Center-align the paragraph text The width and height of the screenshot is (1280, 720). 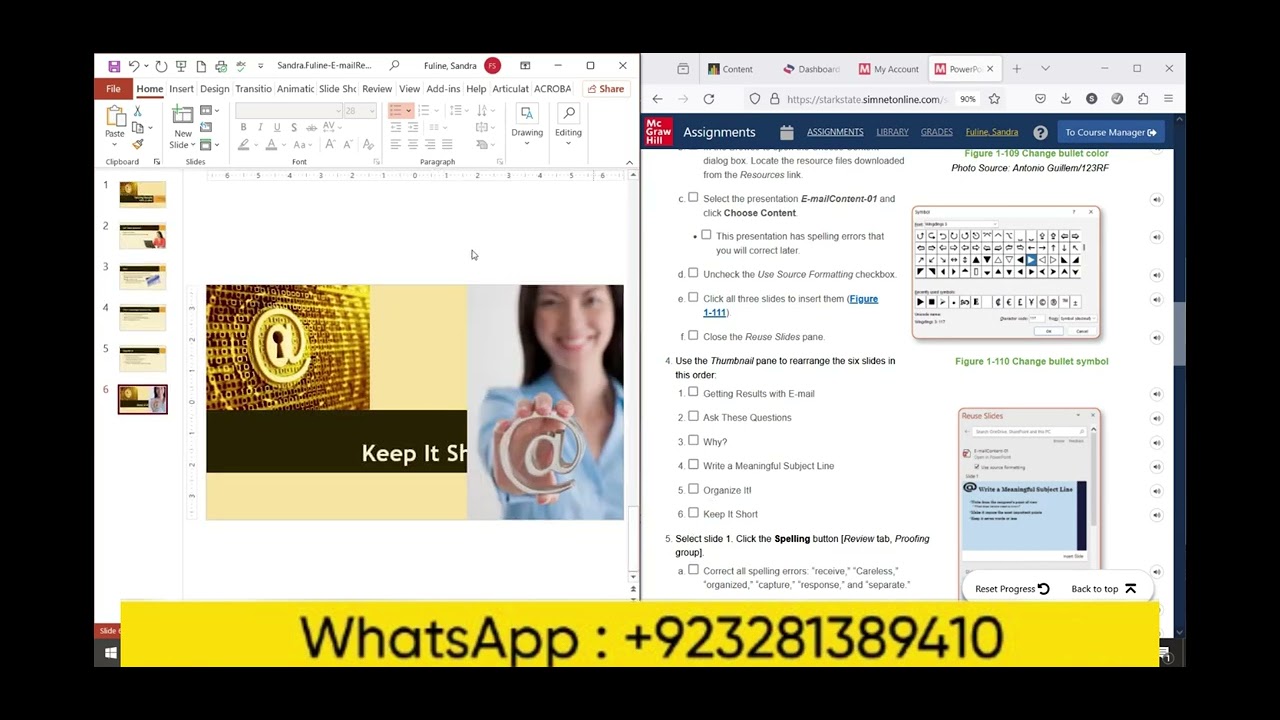coord(413,145)
